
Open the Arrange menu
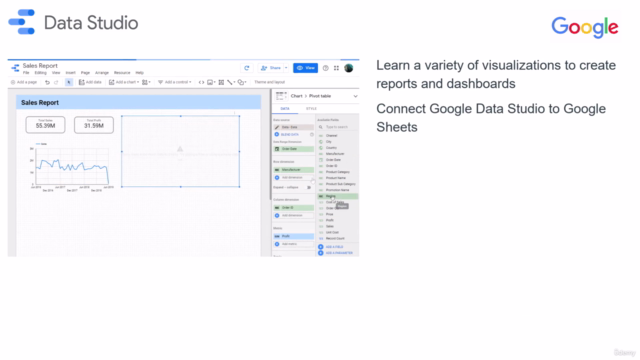point(102,73)
